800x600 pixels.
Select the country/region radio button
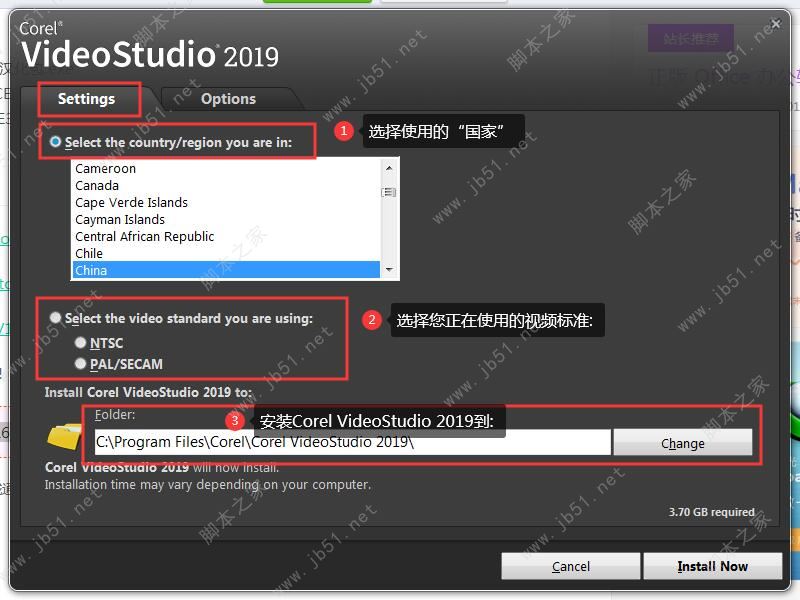pyautogui.click(x=56, y=142)
